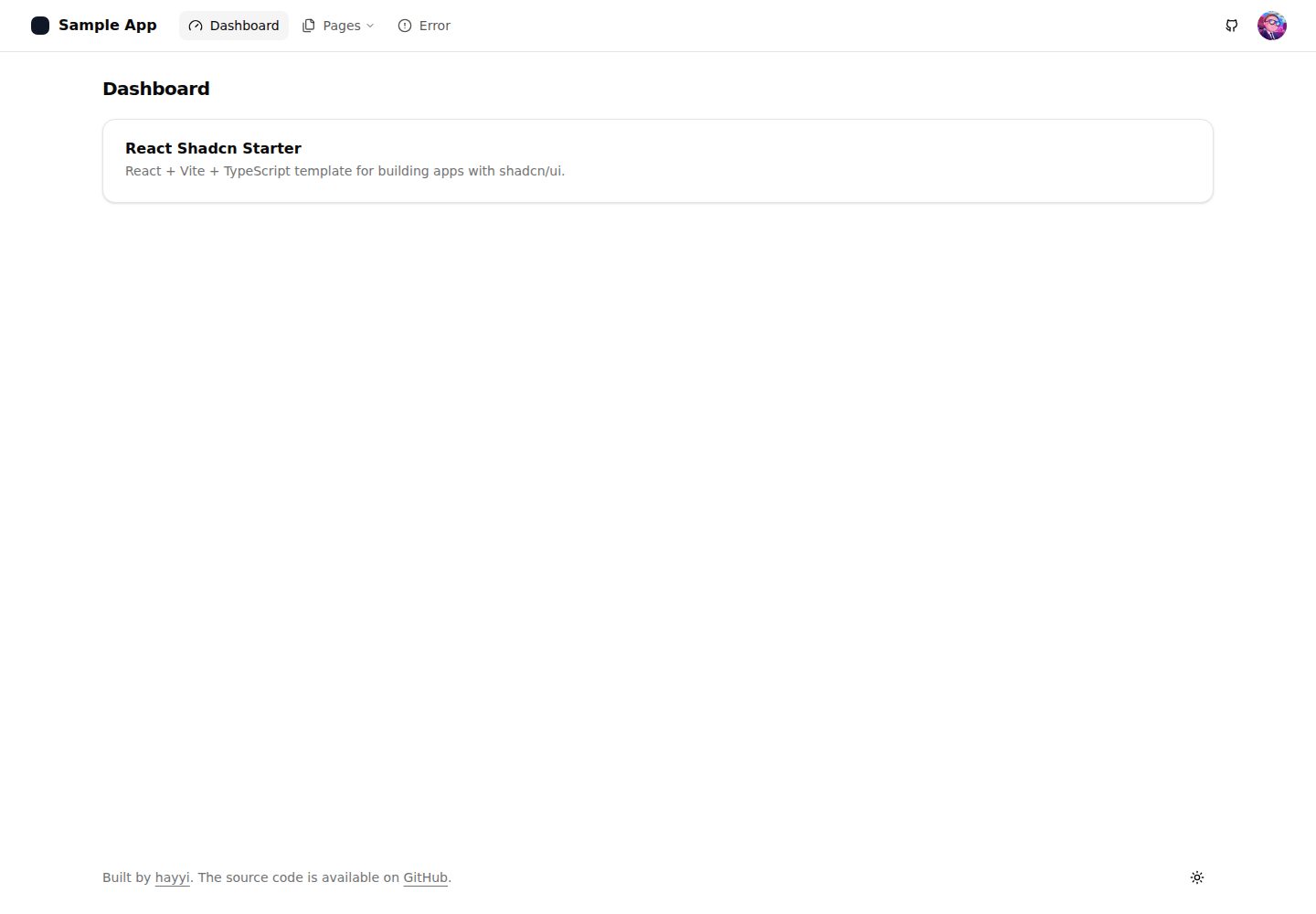This screenshot has height=914, width=1316.
Task: Click the gauge icon beside Dashboard
Action: 195,26
